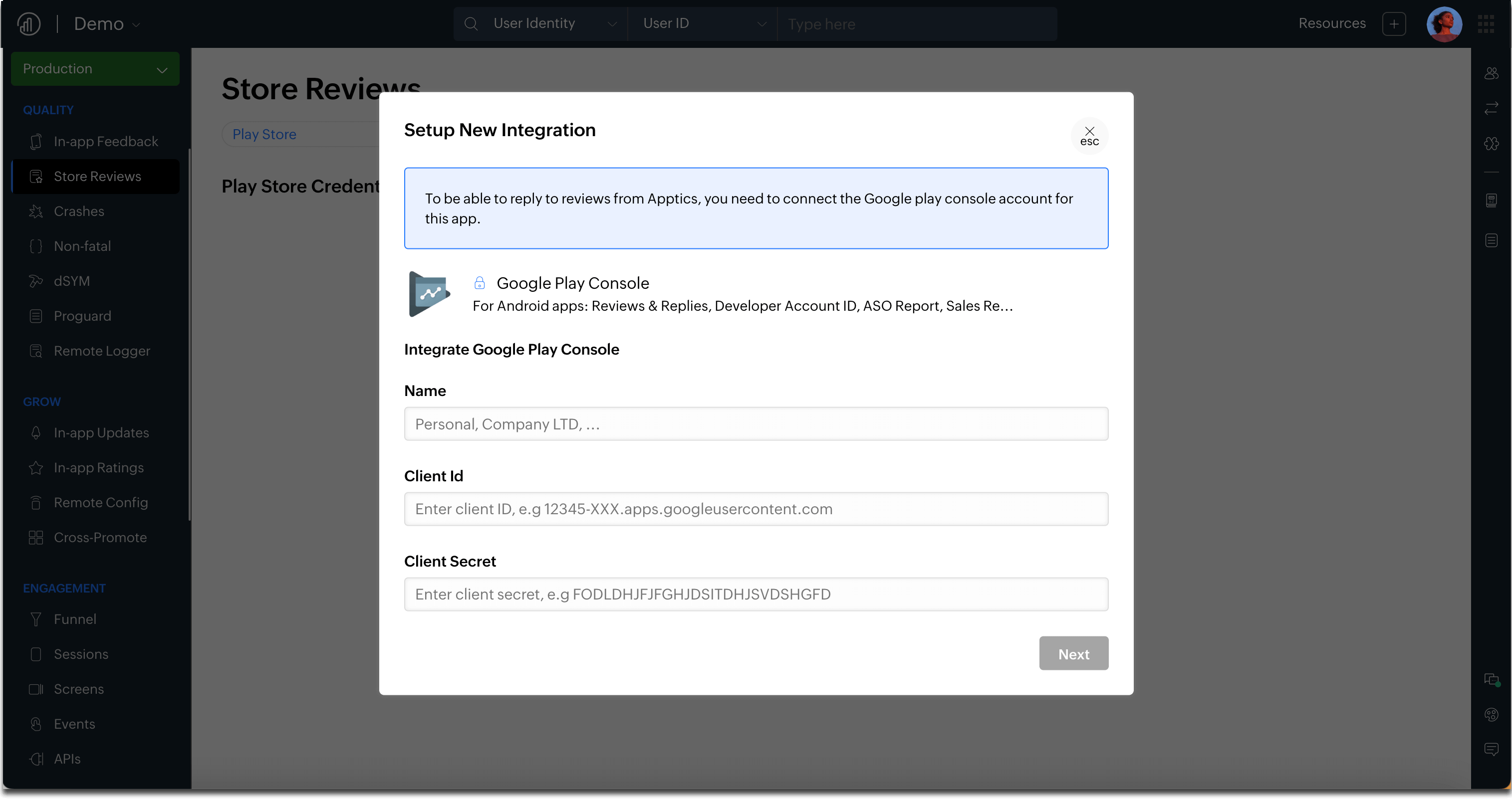Switch to the Play Store tab
The width and height of the screenshot is (1512, 799).
pos(264,134)
